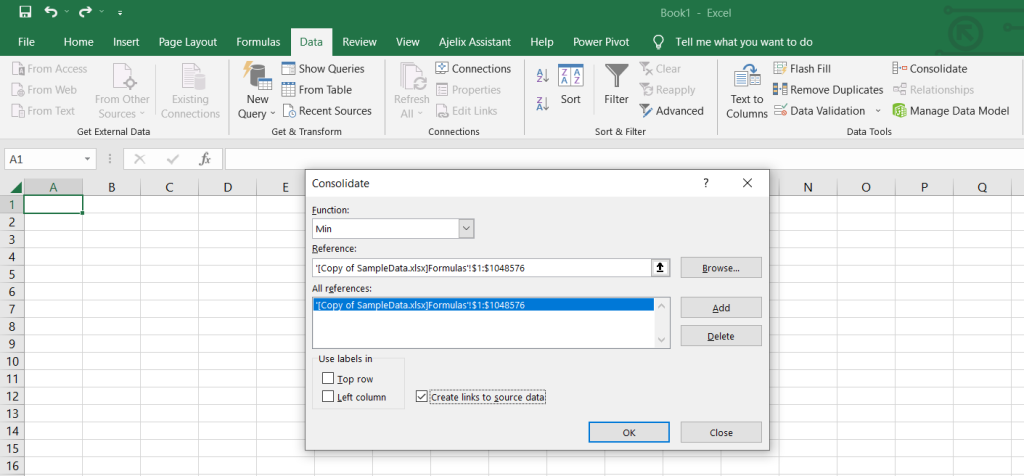Enable the Top row checkbox
The height and width of the screenshot is (476, 1024).
click(328, 379)
